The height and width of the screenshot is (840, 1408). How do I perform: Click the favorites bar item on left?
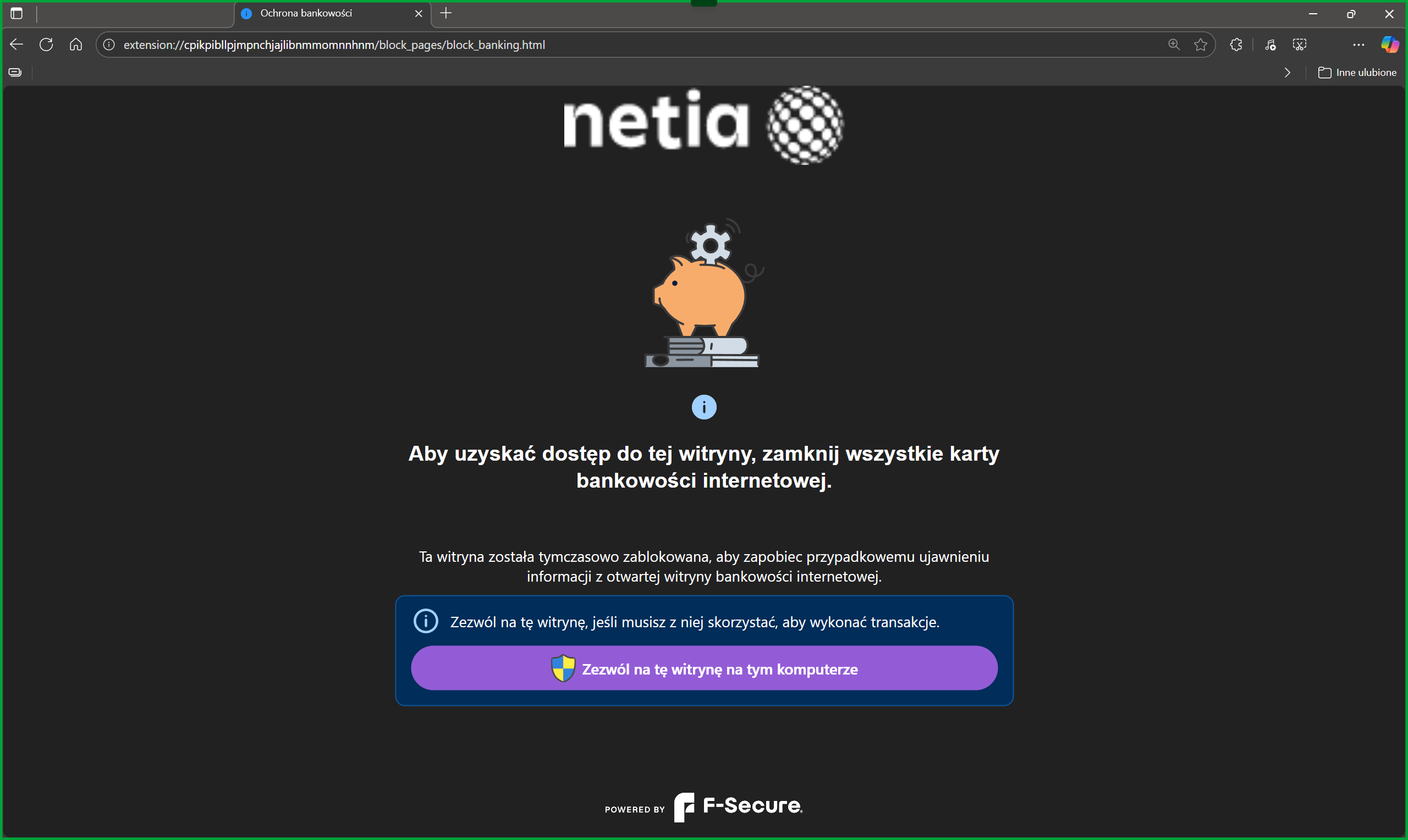[15, 73]
